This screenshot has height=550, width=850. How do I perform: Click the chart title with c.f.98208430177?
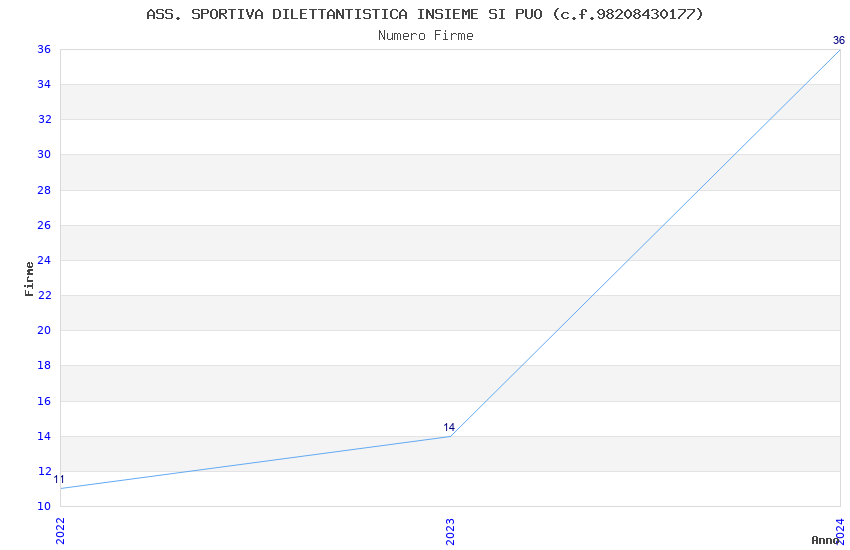[x=425, y=14]
